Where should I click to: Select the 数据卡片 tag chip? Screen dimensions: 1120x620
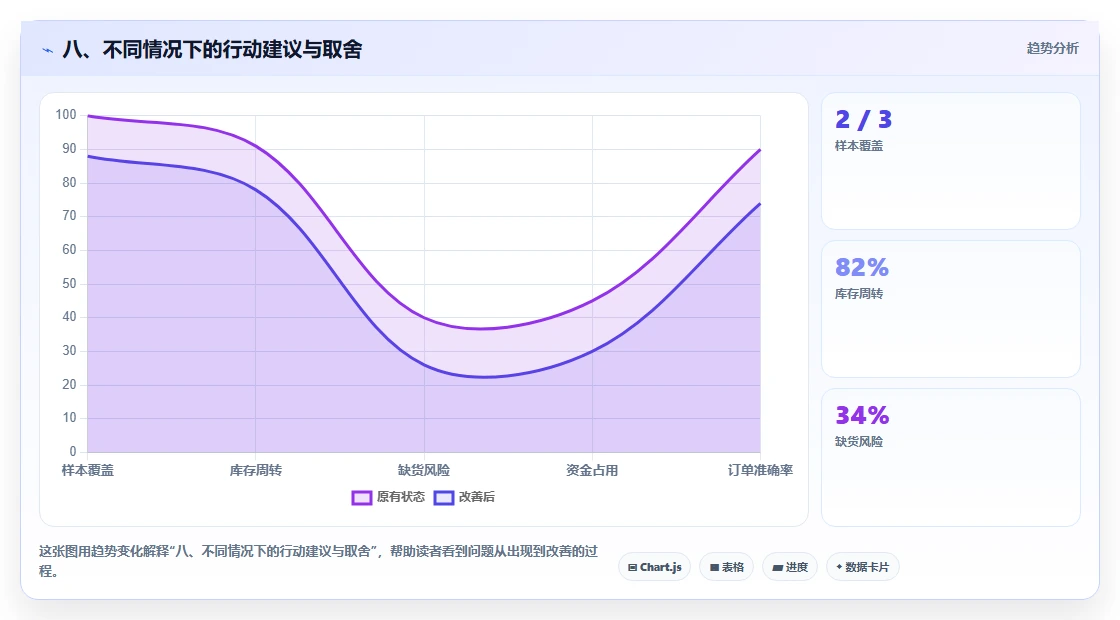click(862, 567)
